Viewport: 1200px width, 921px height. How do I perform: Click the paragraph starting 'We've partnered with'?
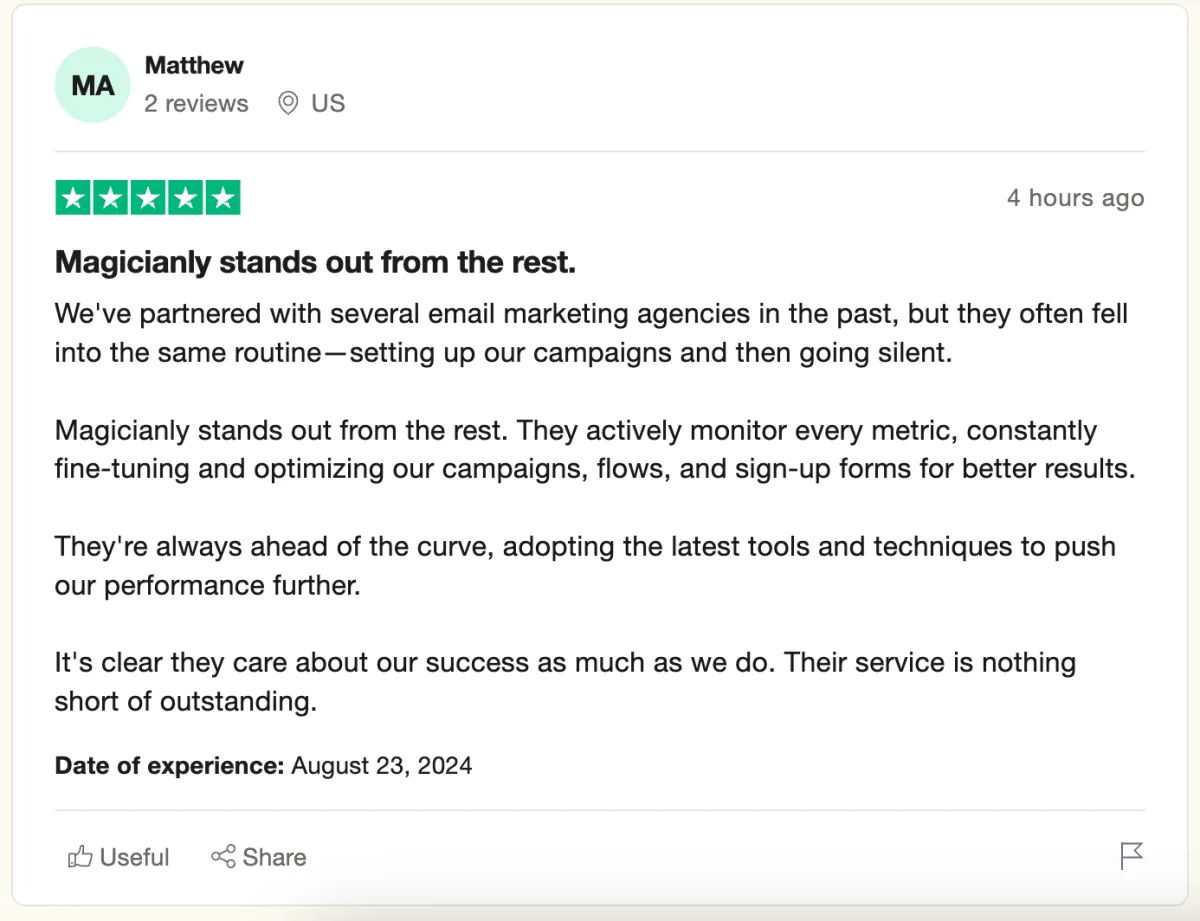tap(591, 333)
